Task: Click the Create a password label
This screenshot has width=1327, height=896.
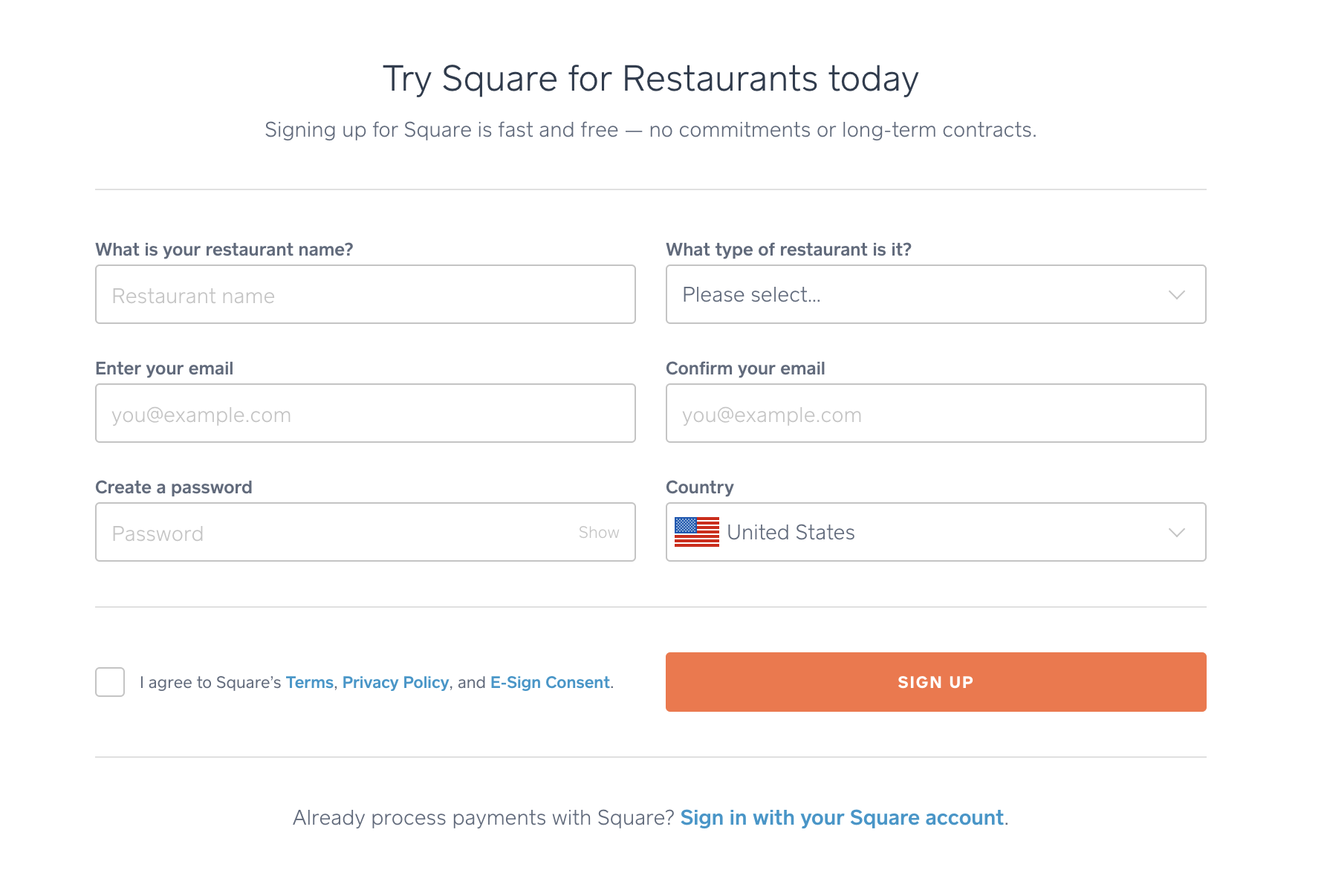Action: click(x=173, y=487)
